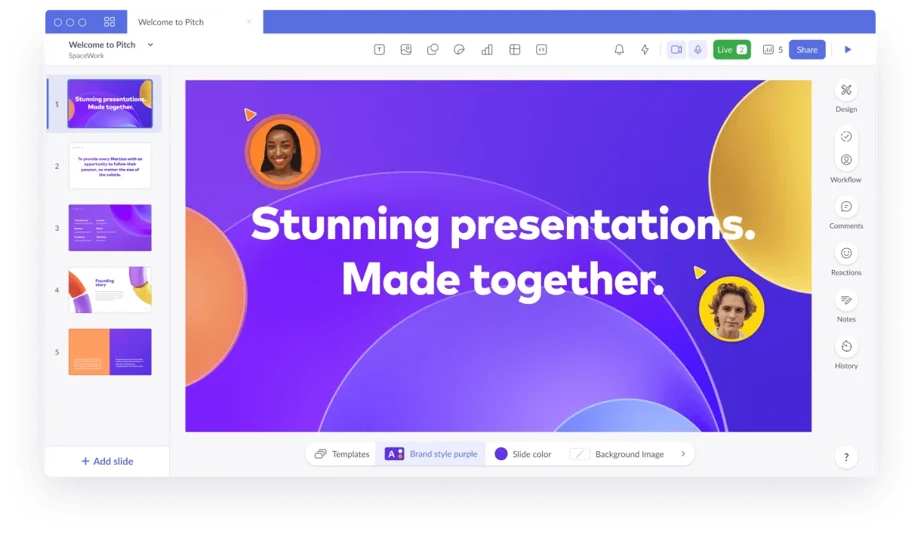Viewport: 921px width, 534px height.
Task: Toggle the microphone
Action: [697, 49]
